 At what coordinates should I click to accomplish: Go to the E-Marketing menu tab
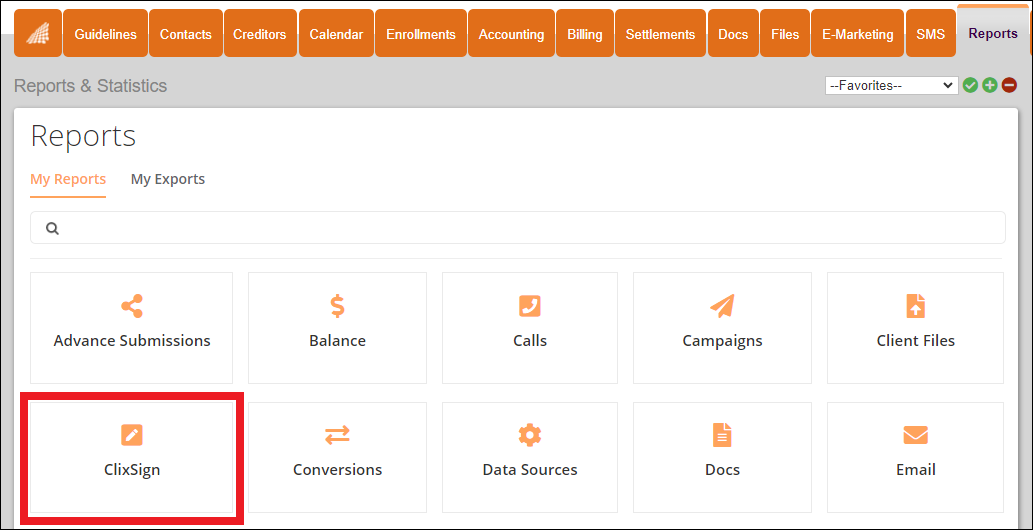click(x=857, y=34)
